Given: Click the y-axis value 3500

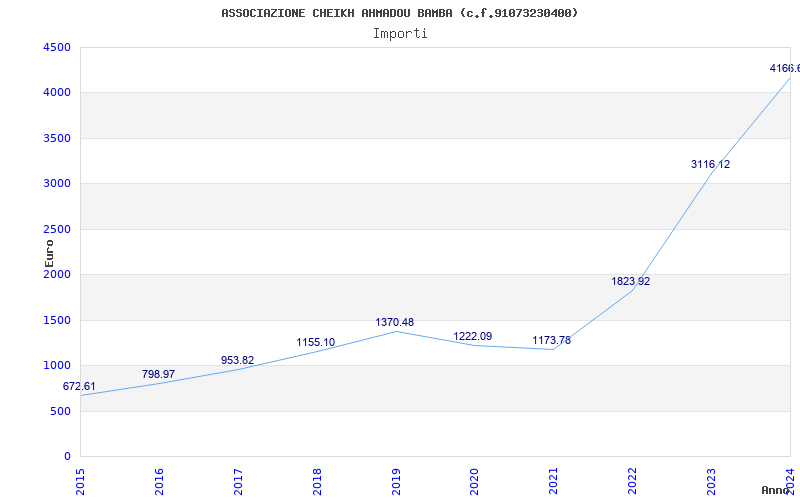Looking at the screenshot, I should [57, 138].
